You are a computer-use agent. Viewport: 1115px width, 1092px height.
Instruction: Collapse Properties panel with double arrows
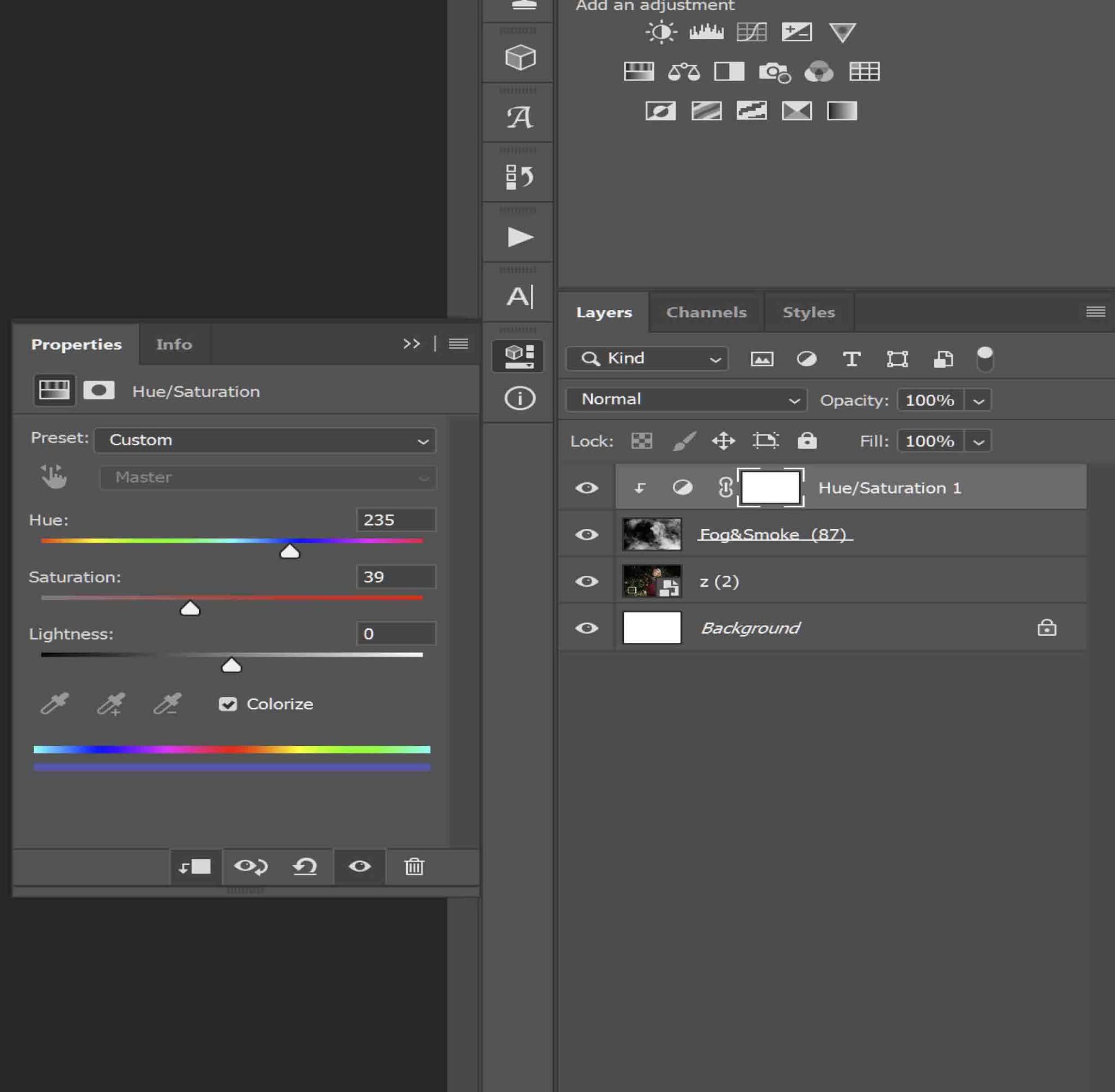tap(411, 343)
